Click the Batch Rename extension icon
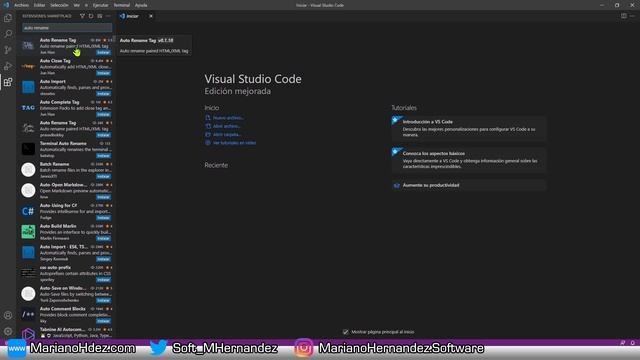This screenshot has height=360, width=640. pos(28,170)
